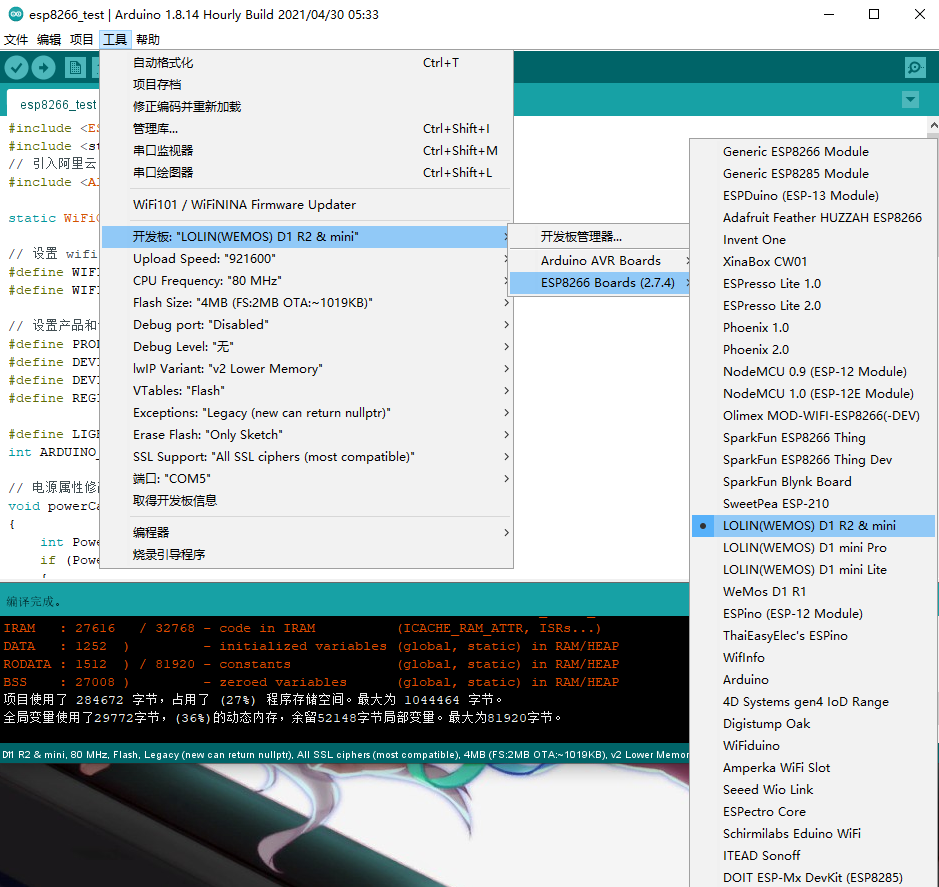Expand the Flash Size submenu

pos(306,302)
